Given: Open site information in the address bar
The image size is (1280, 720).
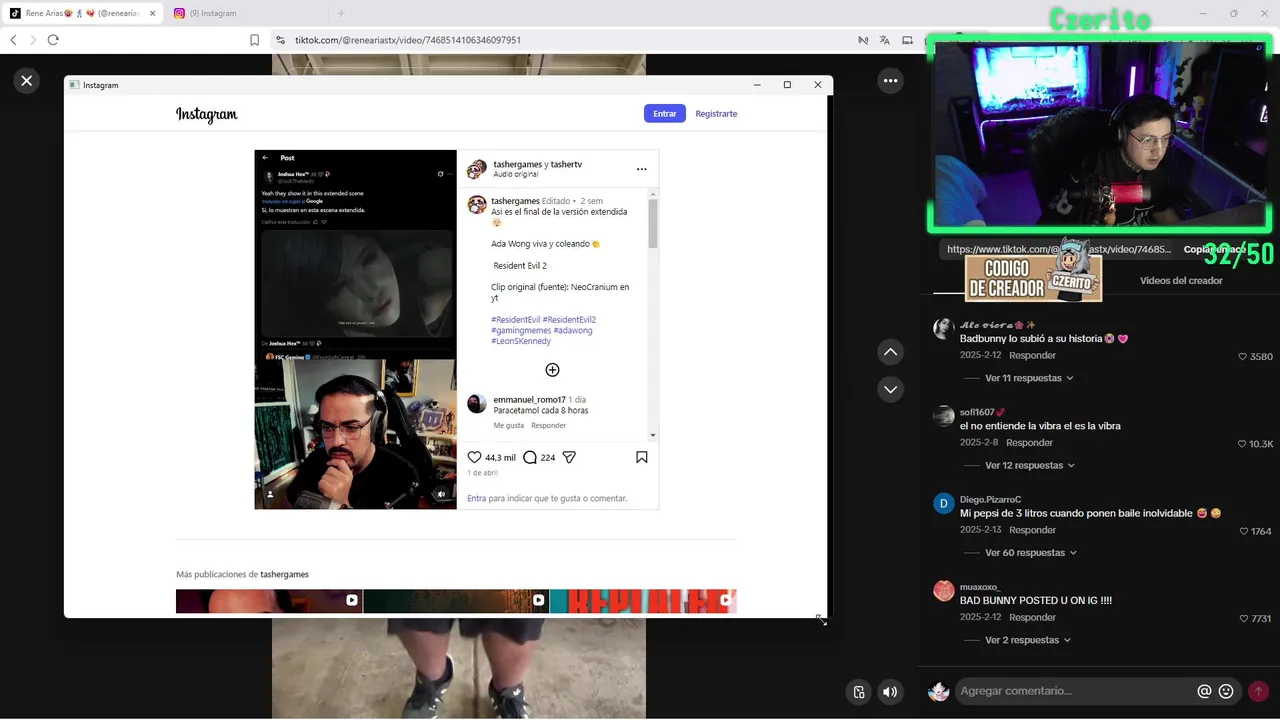Looking at the screenshot, I should (x=280, y=40).
